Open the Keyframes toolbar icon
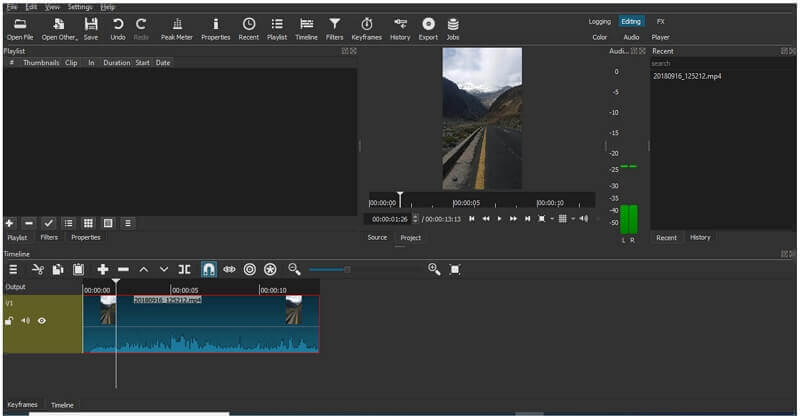Screen dimensions: 800x419 (x=366, y=29)
